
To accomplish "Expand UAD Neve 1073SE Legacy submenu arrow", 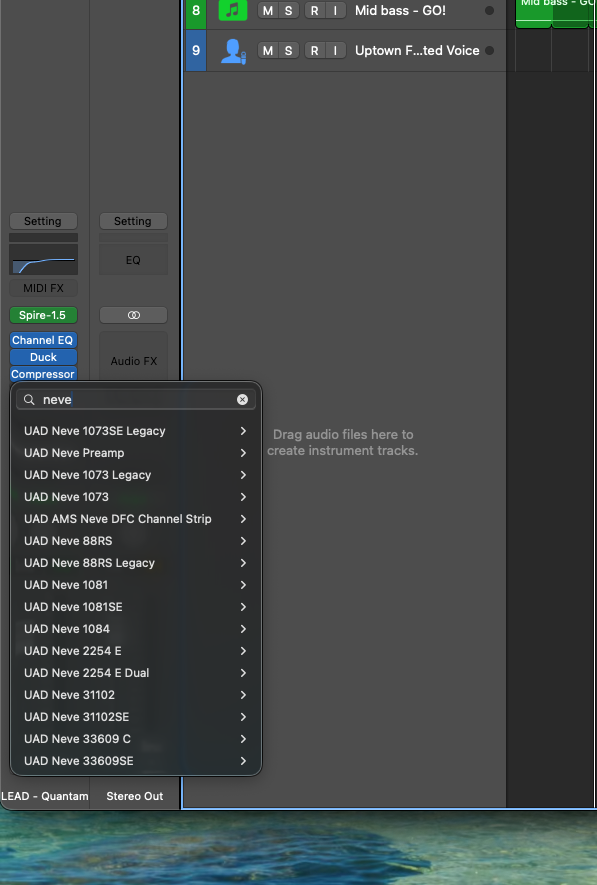I will pos(243,431).
